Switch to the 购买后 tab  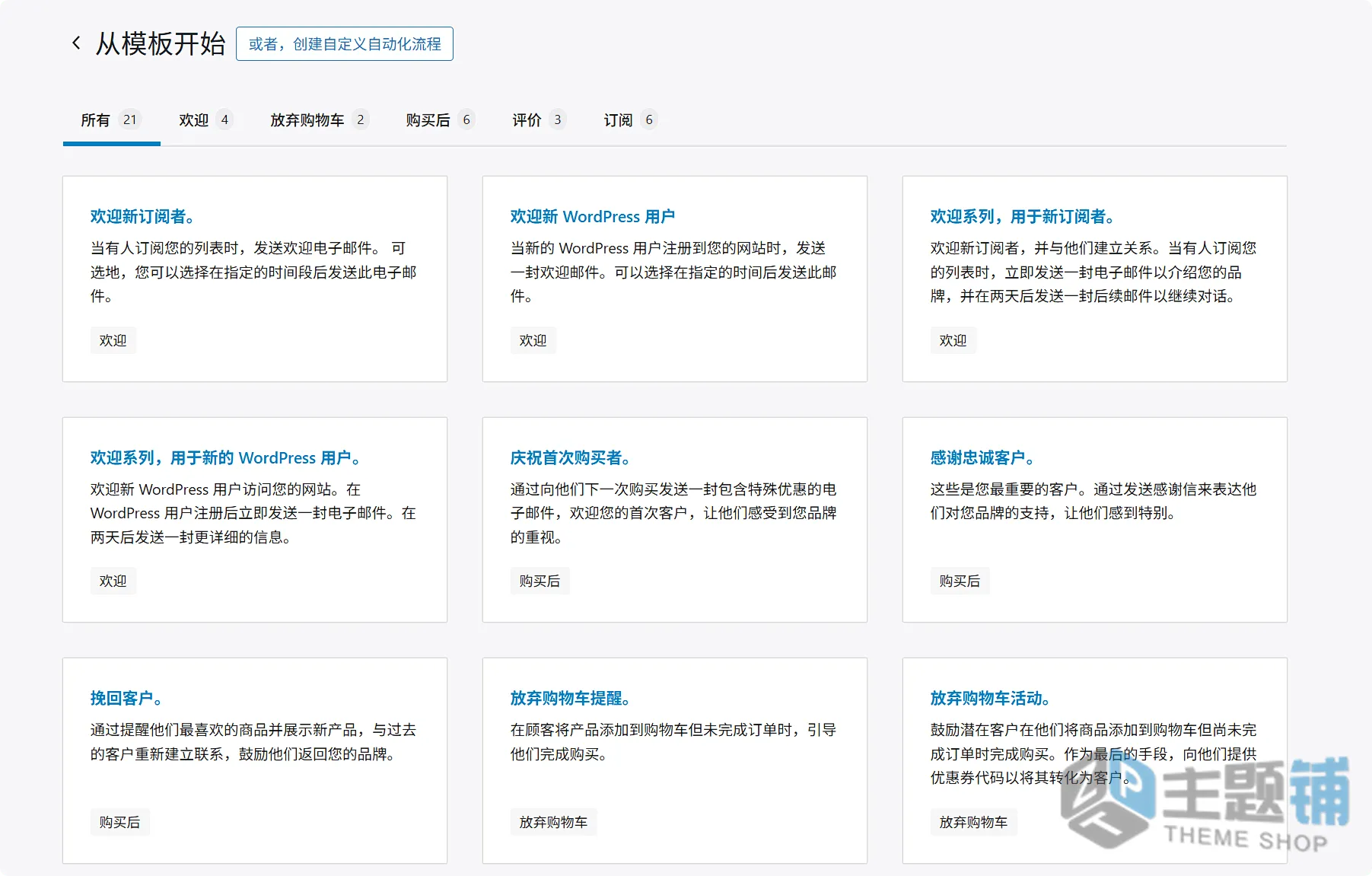tap(441, 120)
